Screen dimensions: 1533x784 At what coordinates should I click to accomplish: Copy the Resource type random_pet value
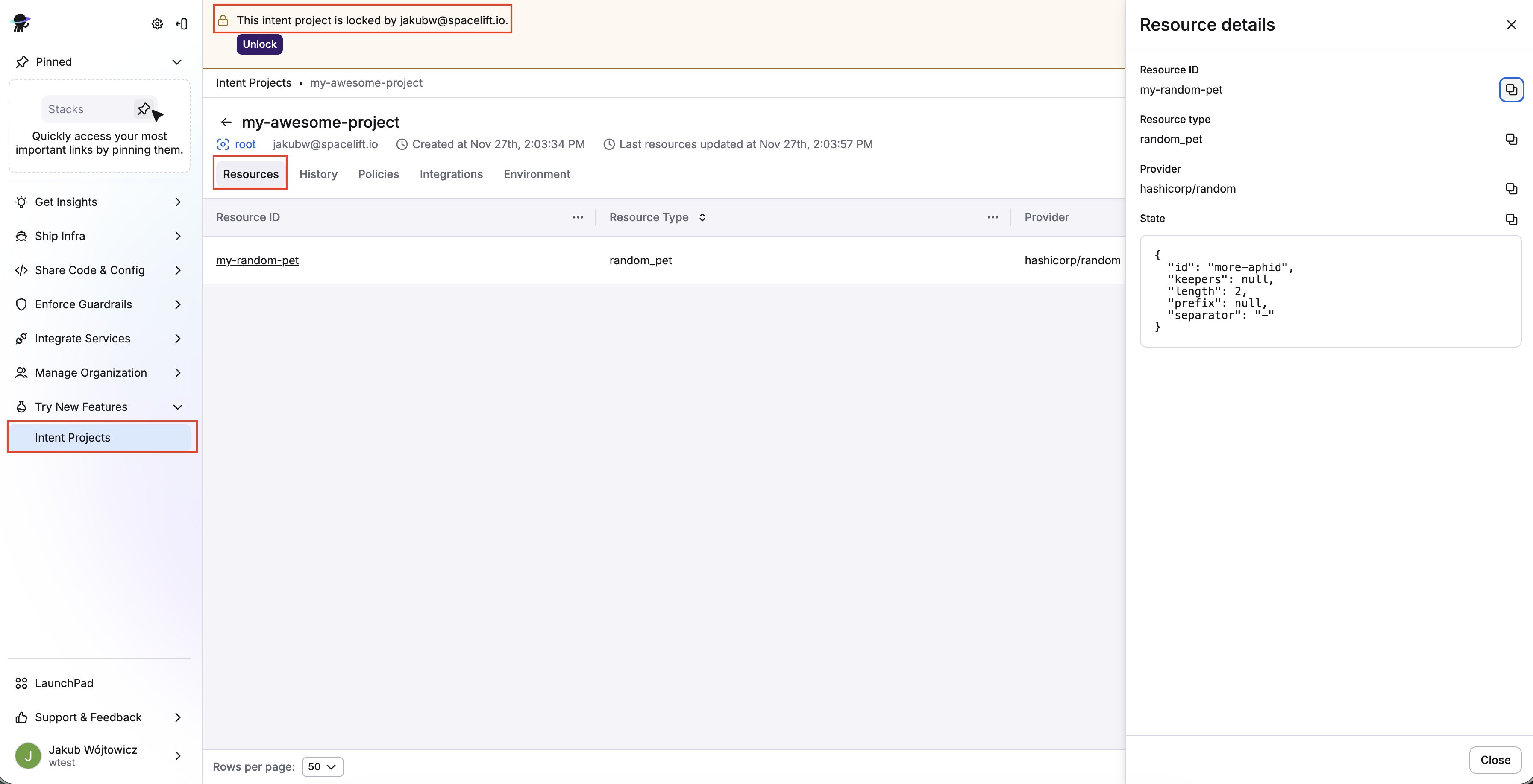[1512, 139]
